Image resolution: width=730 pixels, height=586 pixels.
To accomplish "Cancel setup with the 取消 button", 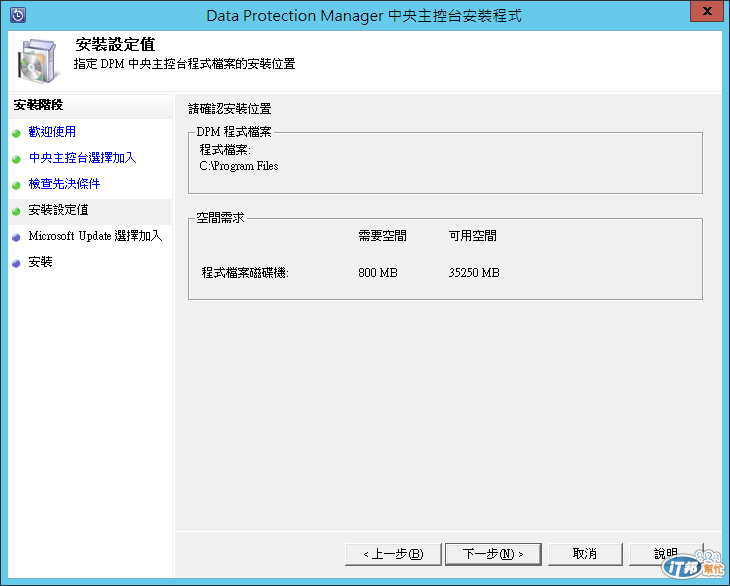I will [x=585, y=554].
